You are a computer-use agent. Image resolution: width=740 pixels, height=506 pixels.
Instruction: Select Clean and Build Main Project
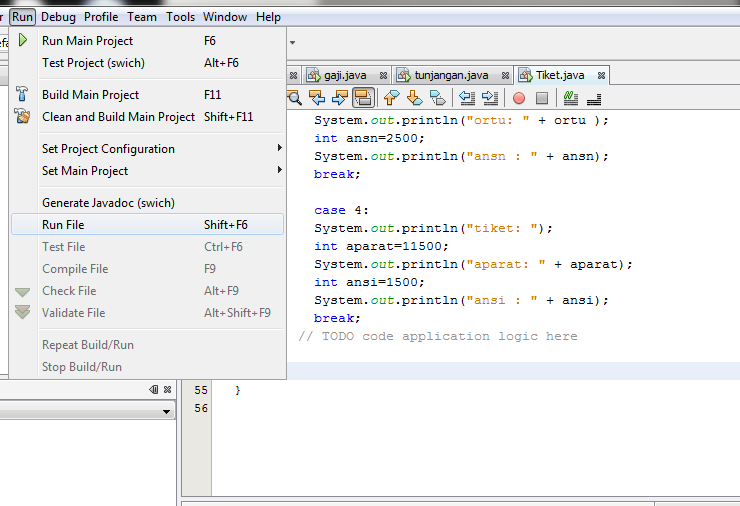point(147,117)
